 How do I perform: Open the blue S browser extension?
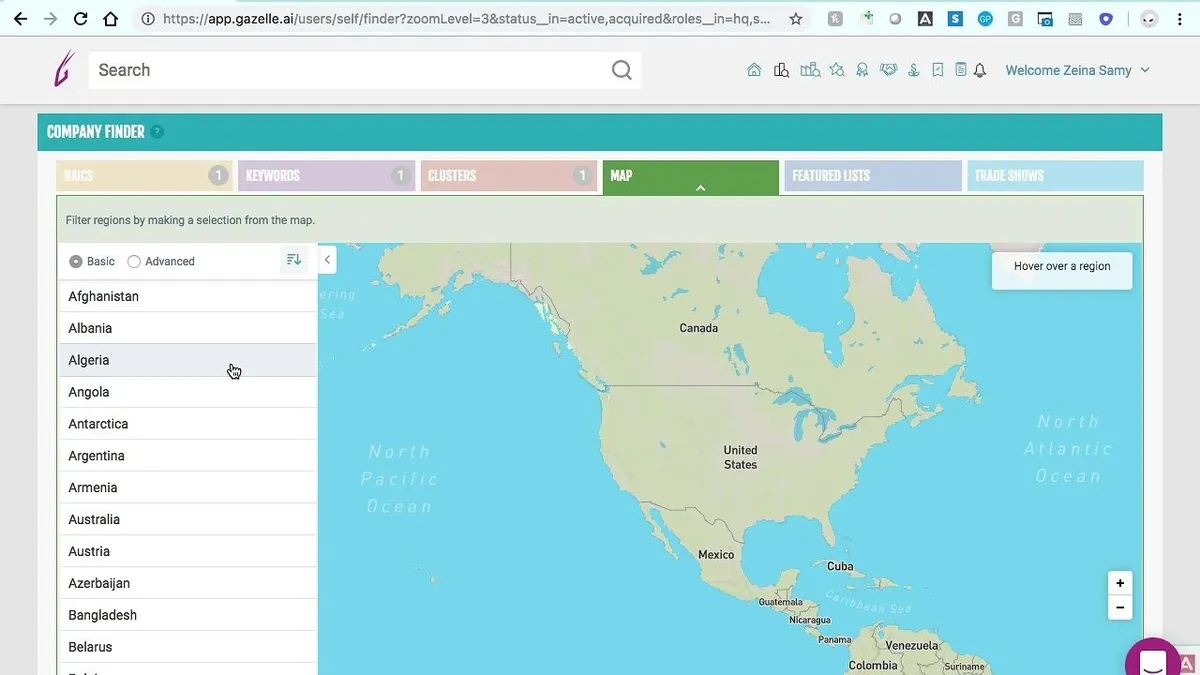956,18
